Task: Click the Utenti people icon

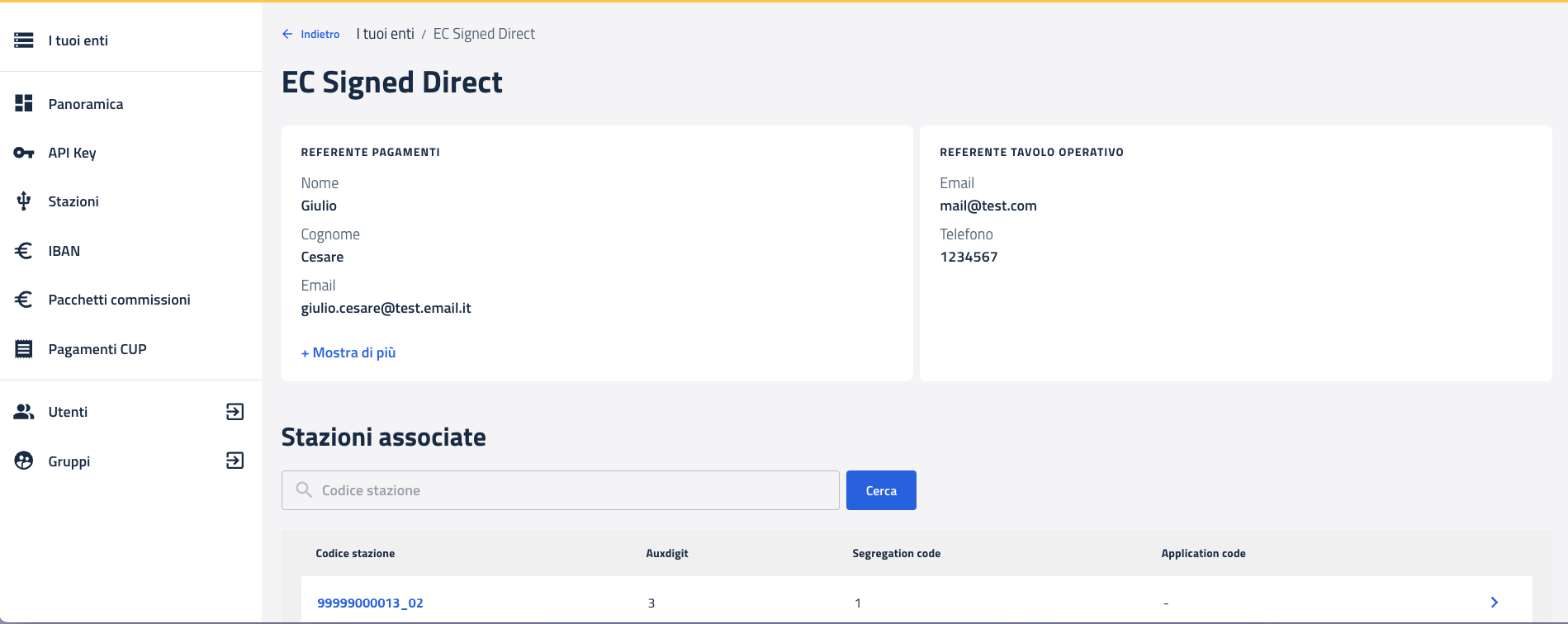Action: pos(24,412)
